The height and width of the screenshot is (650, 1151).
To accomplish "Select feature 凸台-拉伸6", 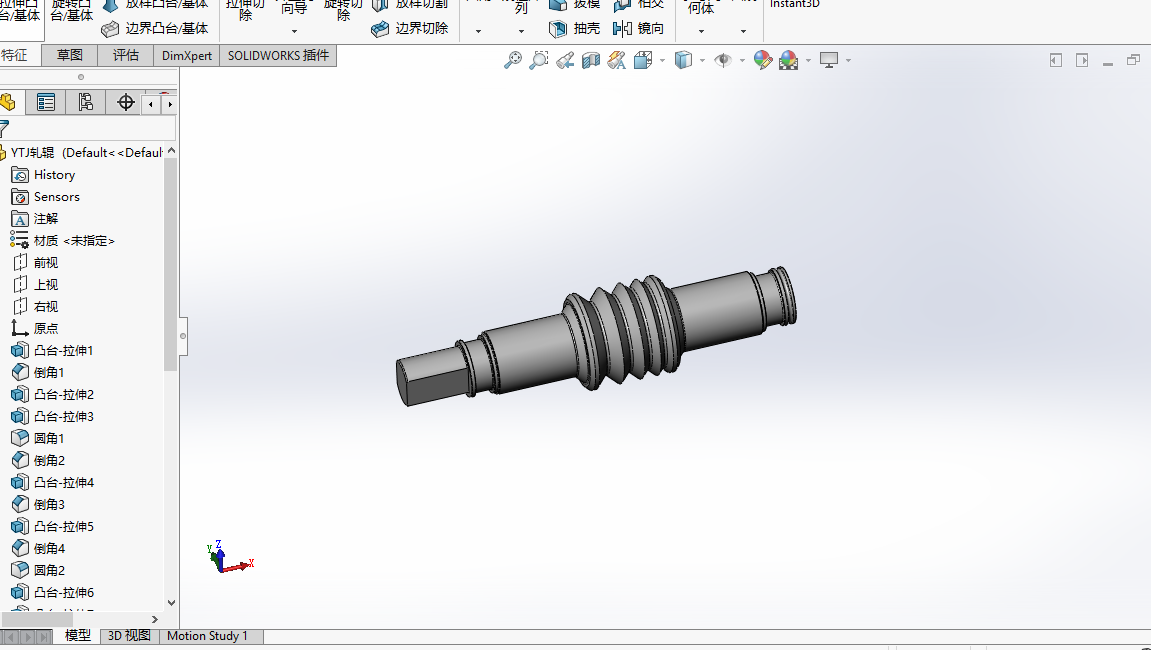I will [x=53, y=593].
